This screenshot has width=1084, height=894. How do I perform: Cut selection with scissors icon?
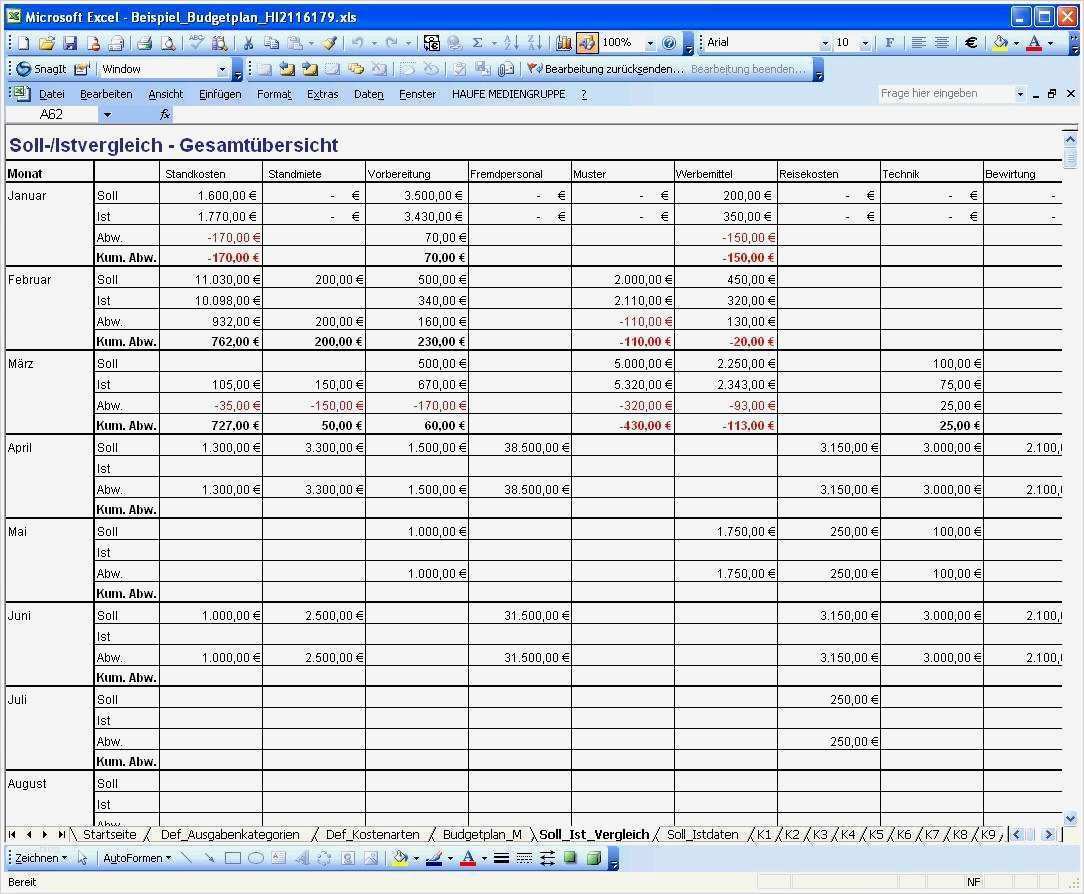coord(248,43)
